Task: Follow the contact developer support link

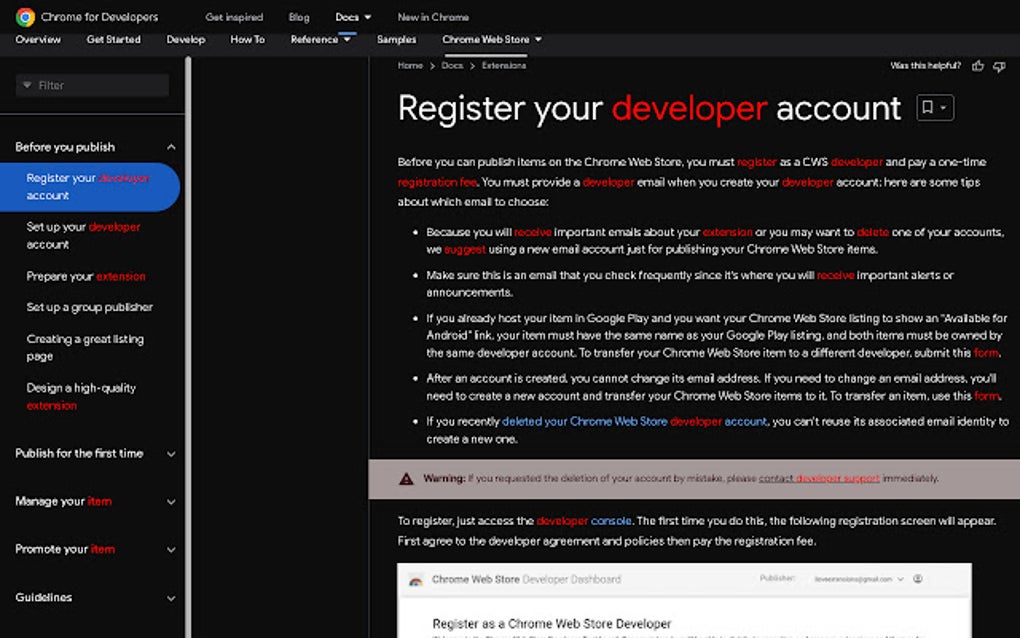Action: [x=819, y=479]
